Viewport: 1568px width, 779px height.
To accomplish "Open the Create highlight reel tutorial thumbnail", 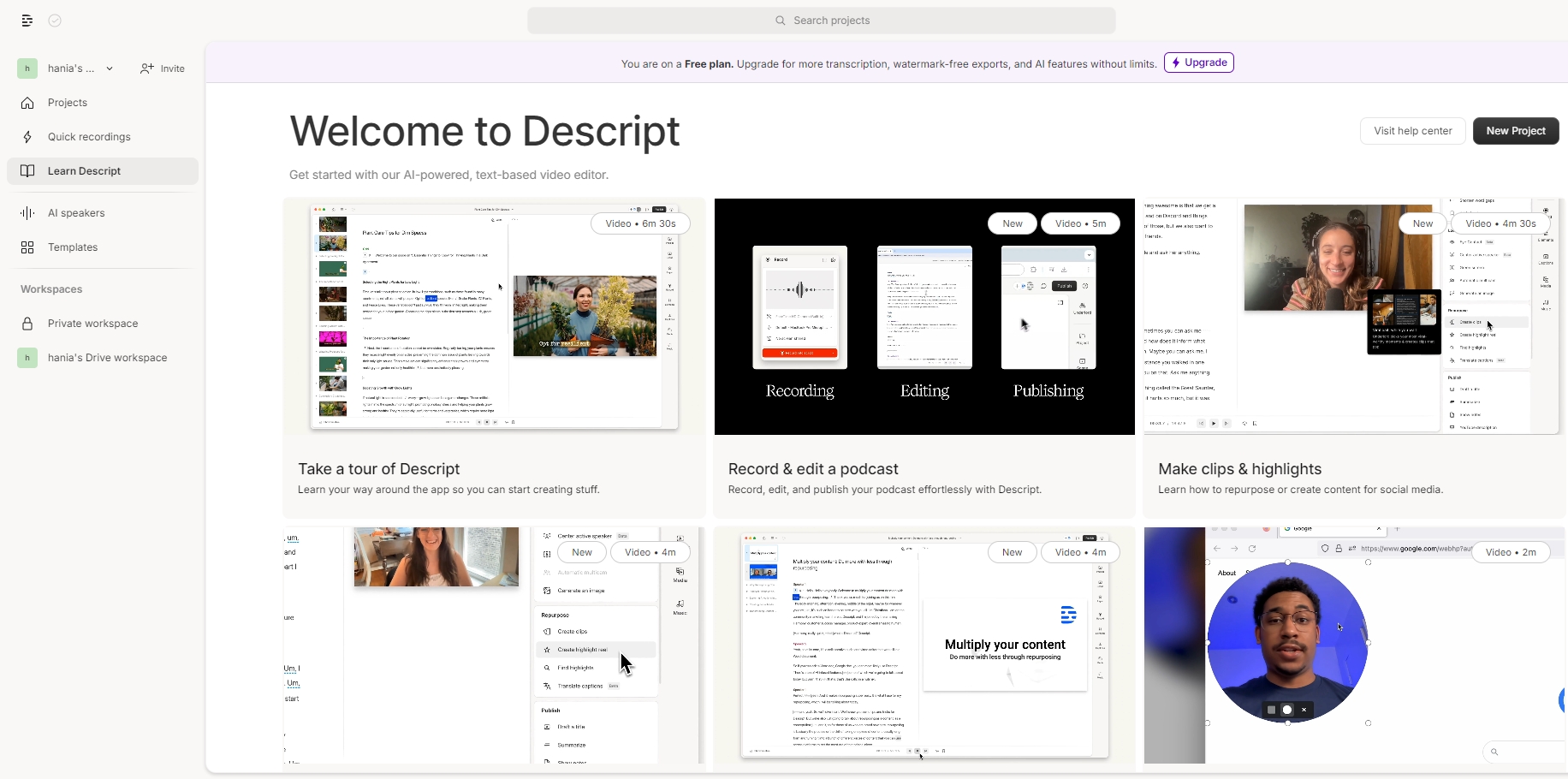I will (495, 645).
